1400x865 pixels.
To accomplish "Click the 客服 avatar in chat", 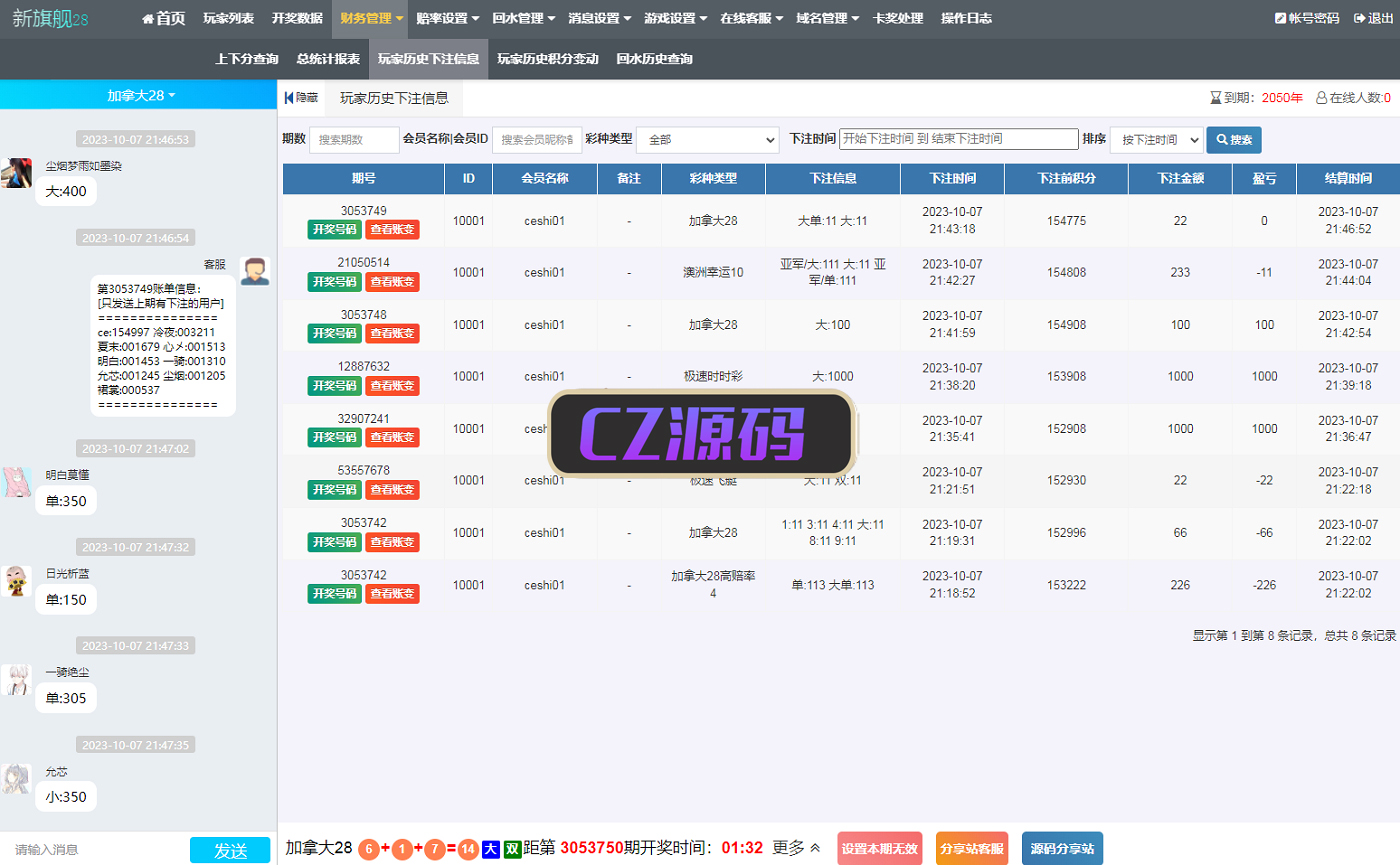I will [x=255, y=270].
